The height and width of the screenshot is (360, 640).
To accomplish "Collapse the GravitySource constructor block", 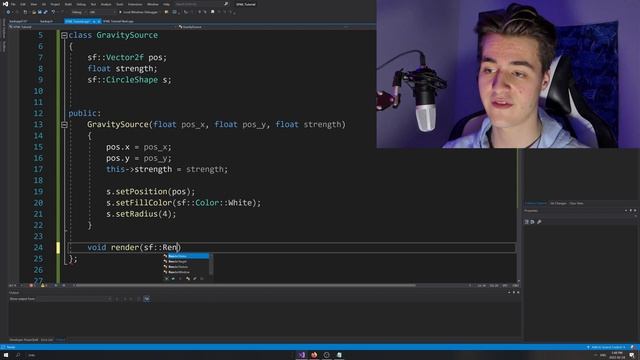I will [64, 125].
